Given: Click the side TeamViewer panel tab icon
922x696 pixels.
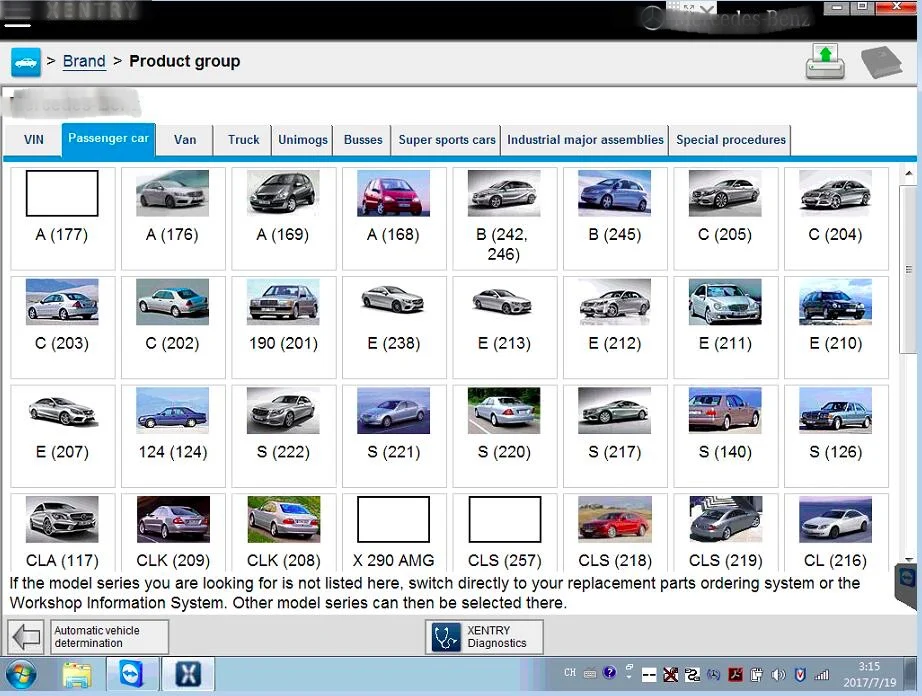Looking at the screenshot, I should tap(907, 580).
